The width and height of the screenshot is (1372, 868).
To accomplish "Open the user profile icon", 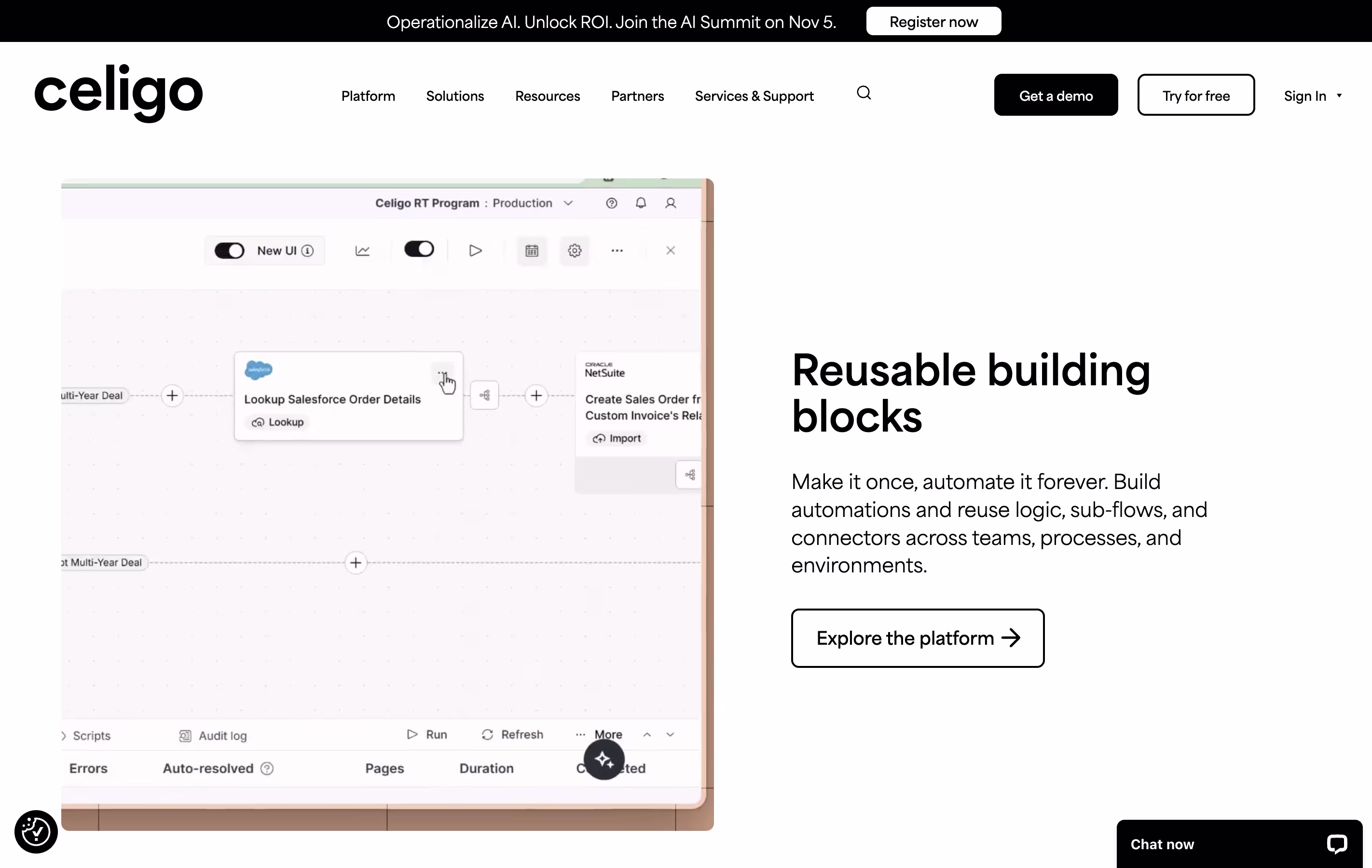I will click(671, 203).
